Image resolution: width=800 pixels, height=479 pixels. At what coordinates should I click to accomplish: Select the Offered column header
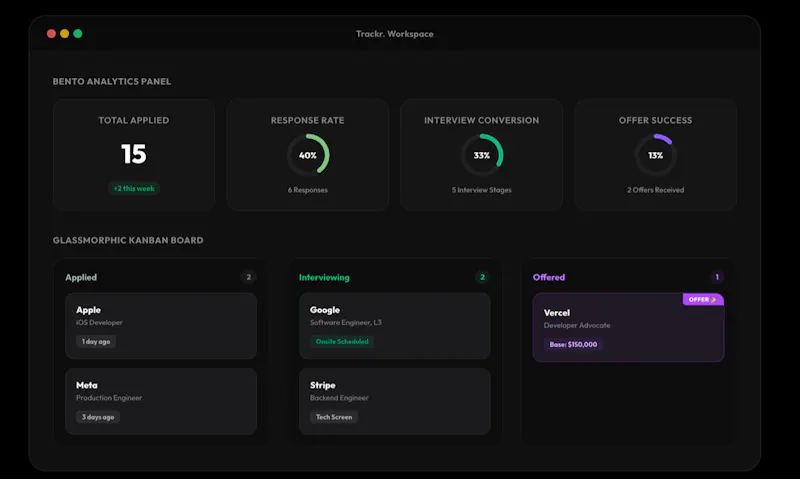tap(549, 278)
